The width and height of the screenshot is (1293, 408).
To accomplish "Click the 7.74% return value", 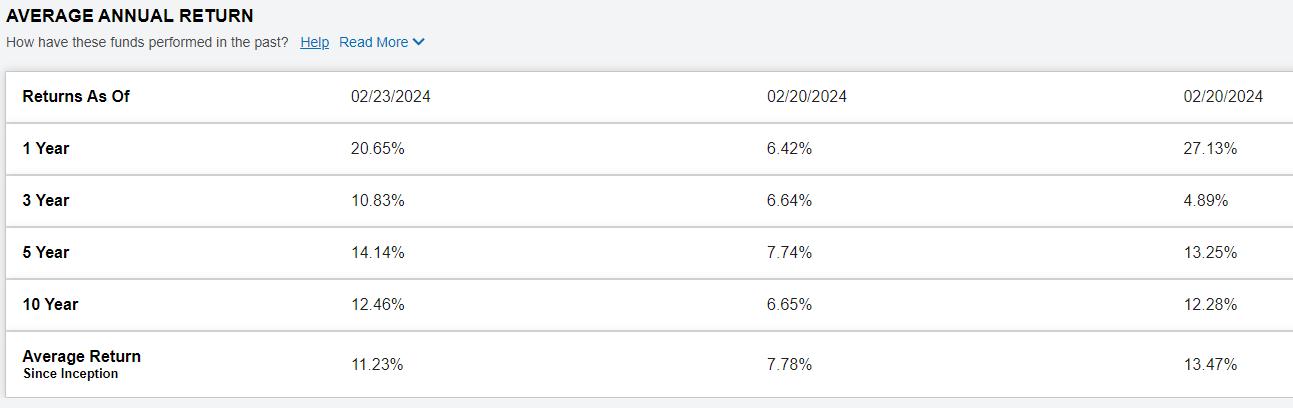I will click(790, 252).
